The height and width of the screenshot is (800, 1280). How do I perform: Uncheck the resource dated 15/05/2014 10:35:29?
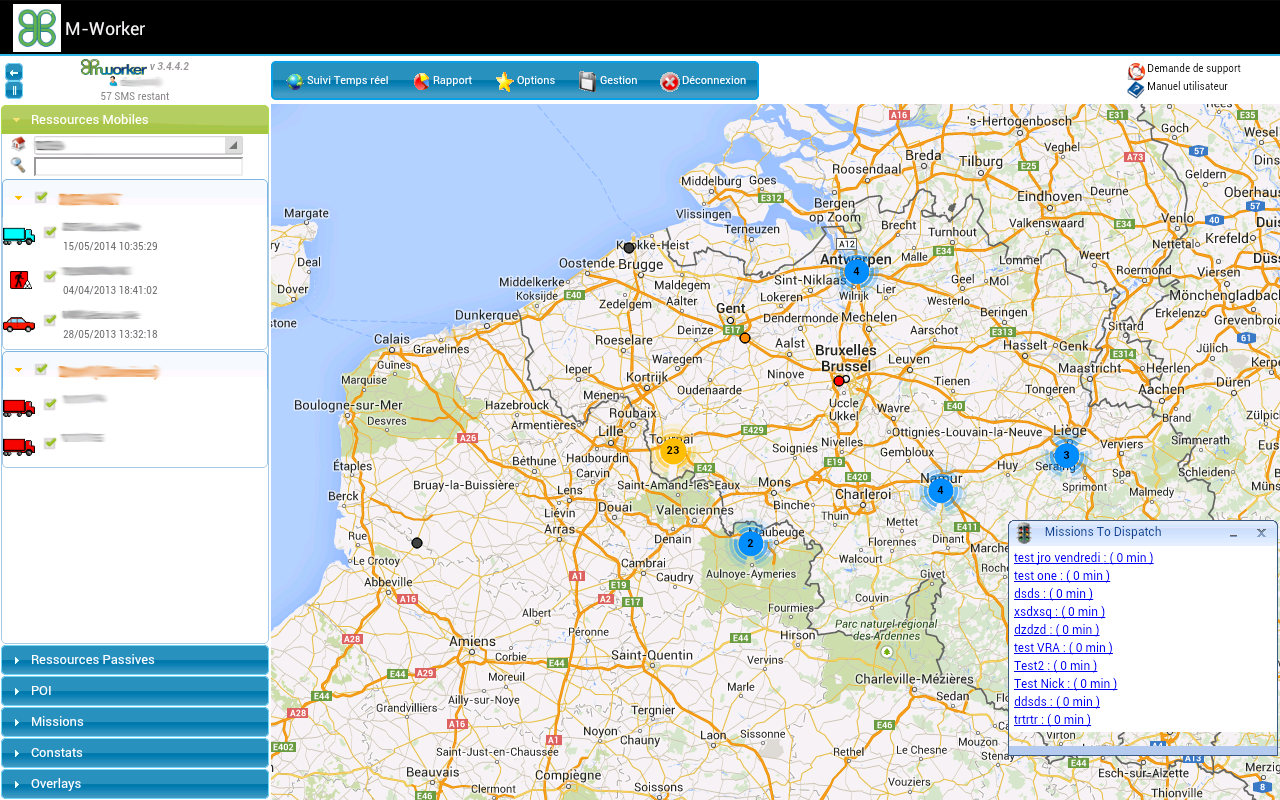pos(50,232)
